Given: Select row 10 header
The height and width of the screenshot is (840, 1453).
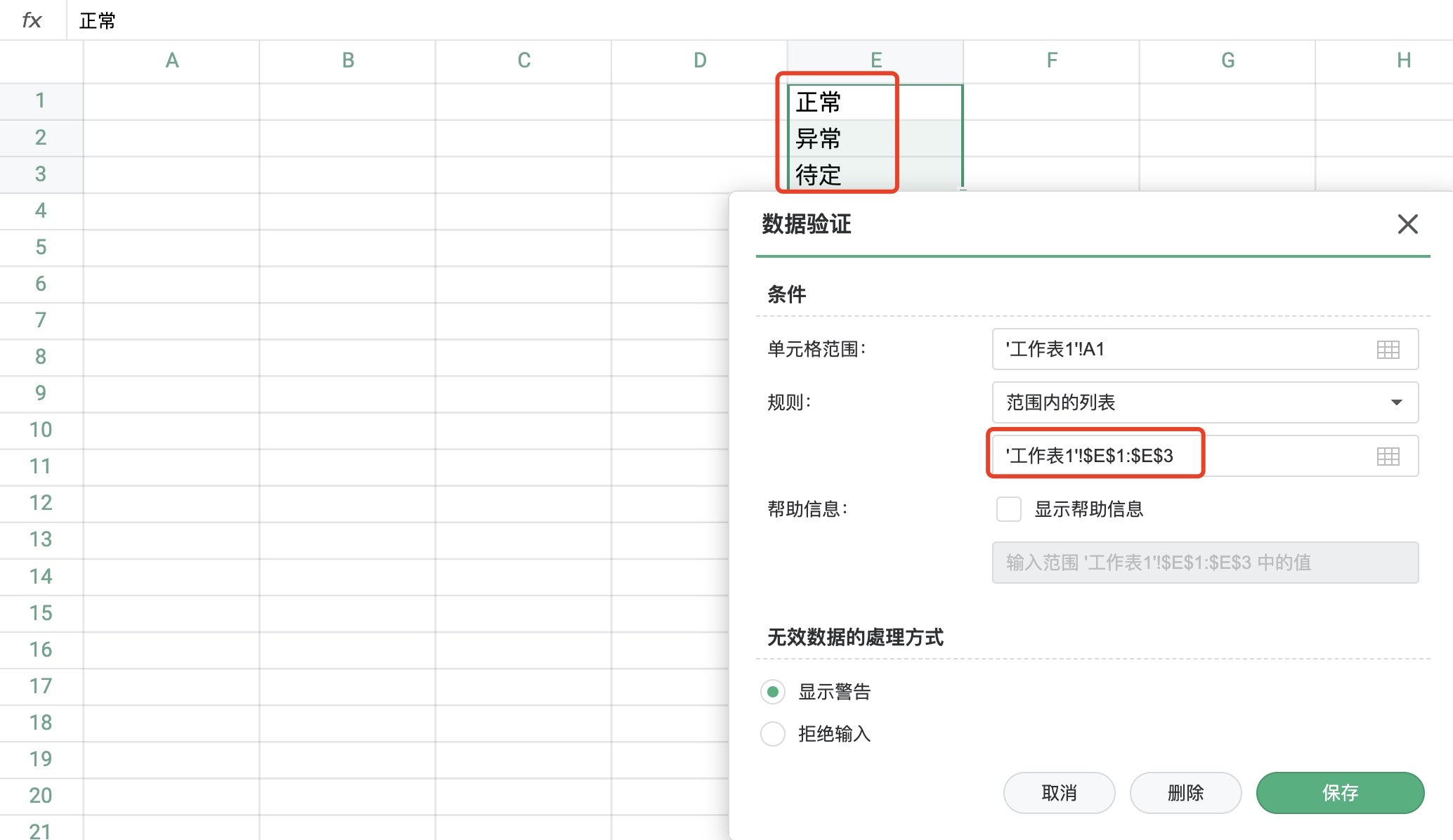Looking at the screenshot, I should click(x=41, y=430).
